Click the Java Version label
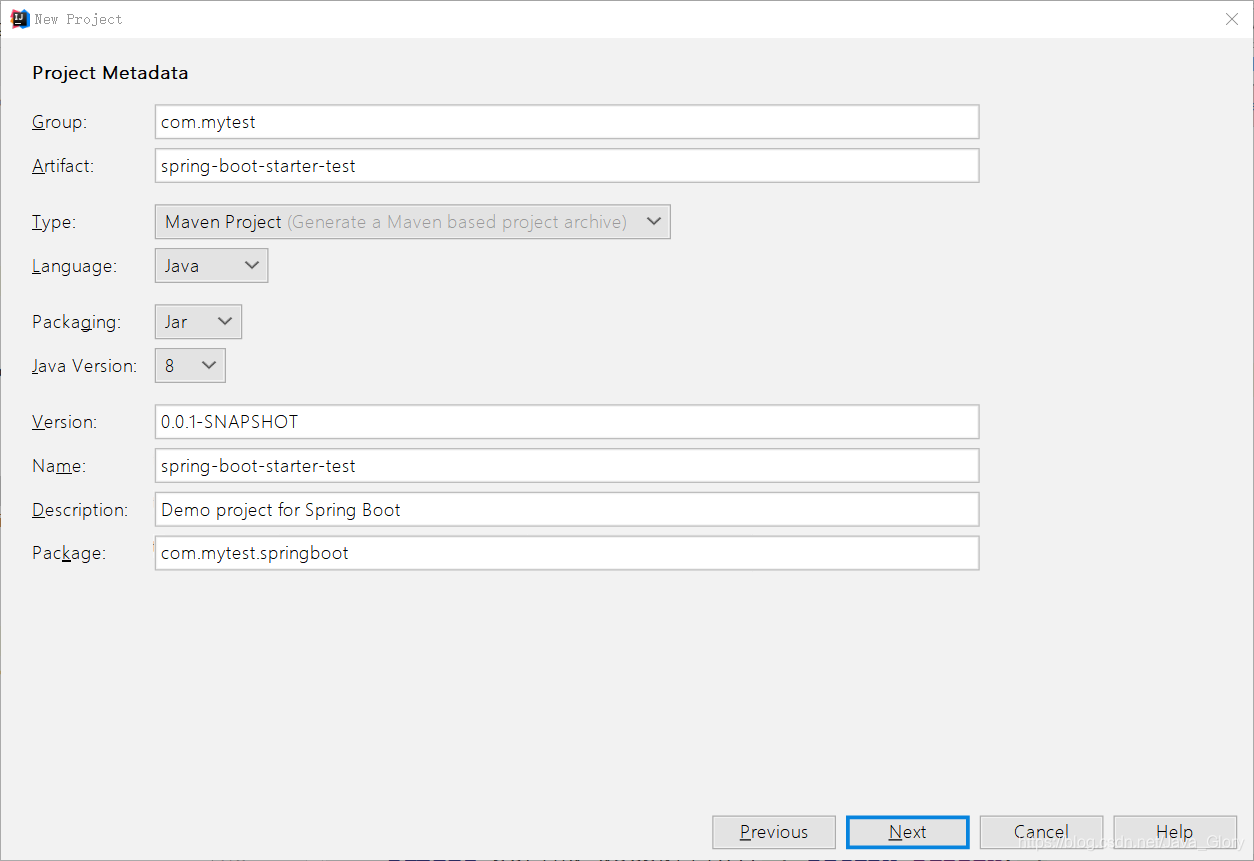 click(84, 366)
